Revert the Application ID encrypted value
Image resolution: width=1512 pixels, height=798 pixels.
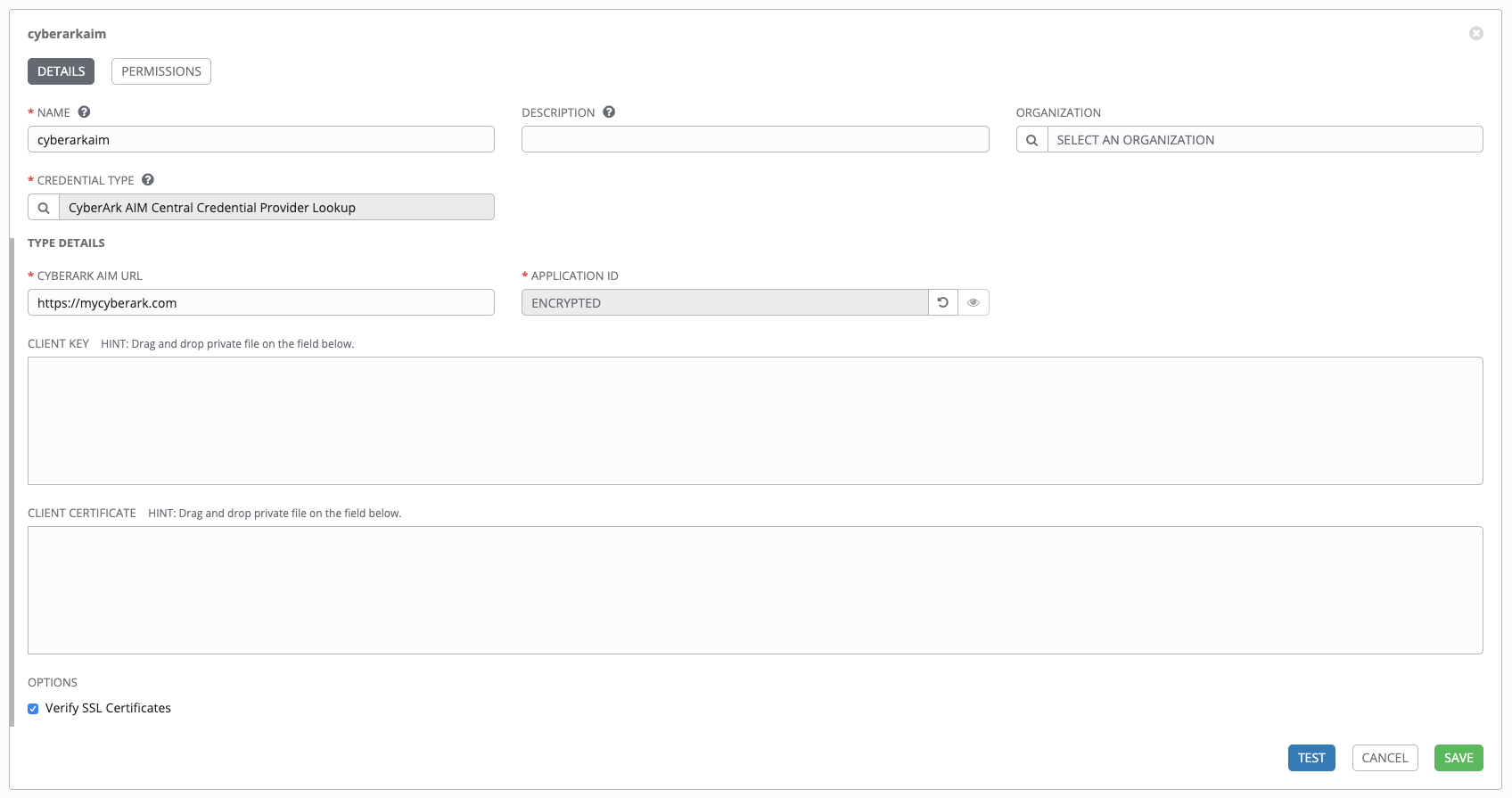(943, 303)
